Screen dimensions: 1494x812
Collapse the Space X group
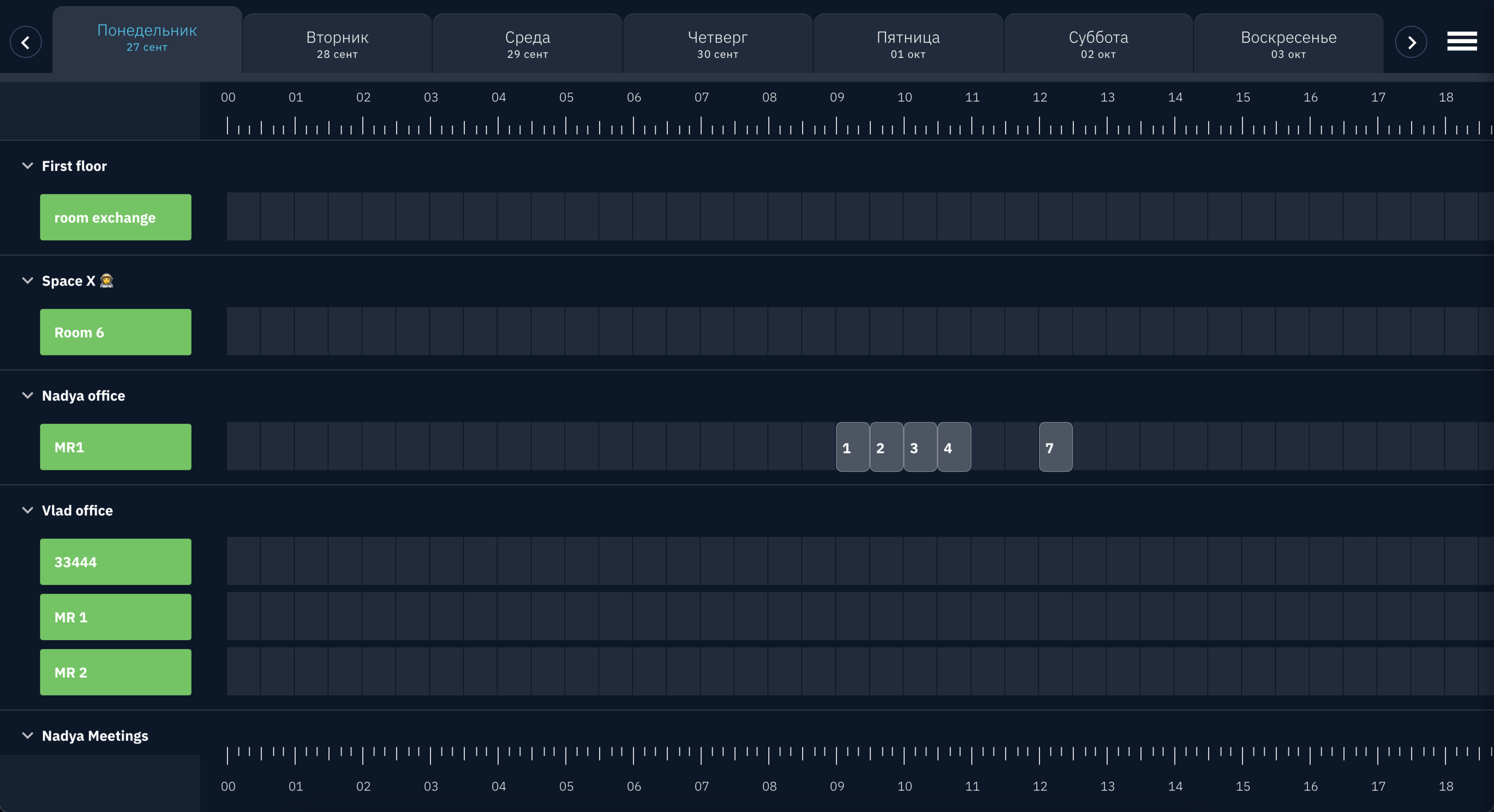27,281
